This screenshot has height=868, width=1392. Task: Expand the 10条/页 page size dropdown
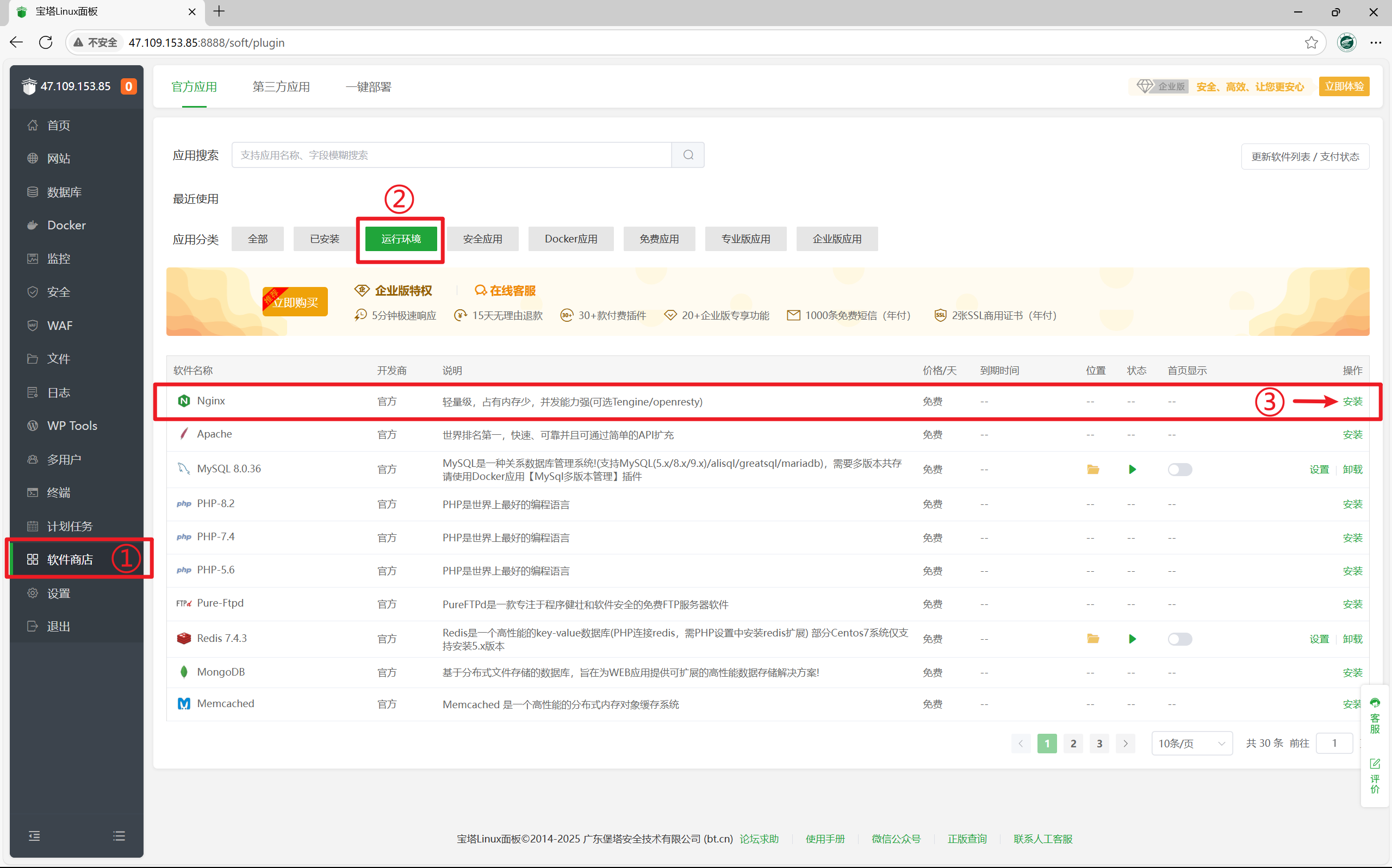[1191, 744]
